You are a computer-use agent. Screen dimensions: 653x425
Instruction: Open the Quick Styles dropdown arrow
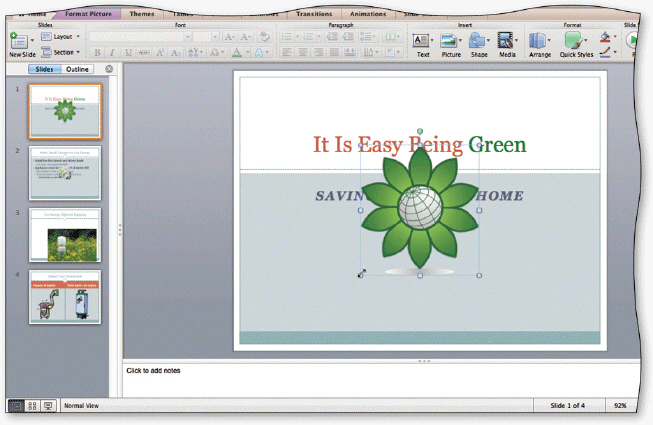click(586, 40)
